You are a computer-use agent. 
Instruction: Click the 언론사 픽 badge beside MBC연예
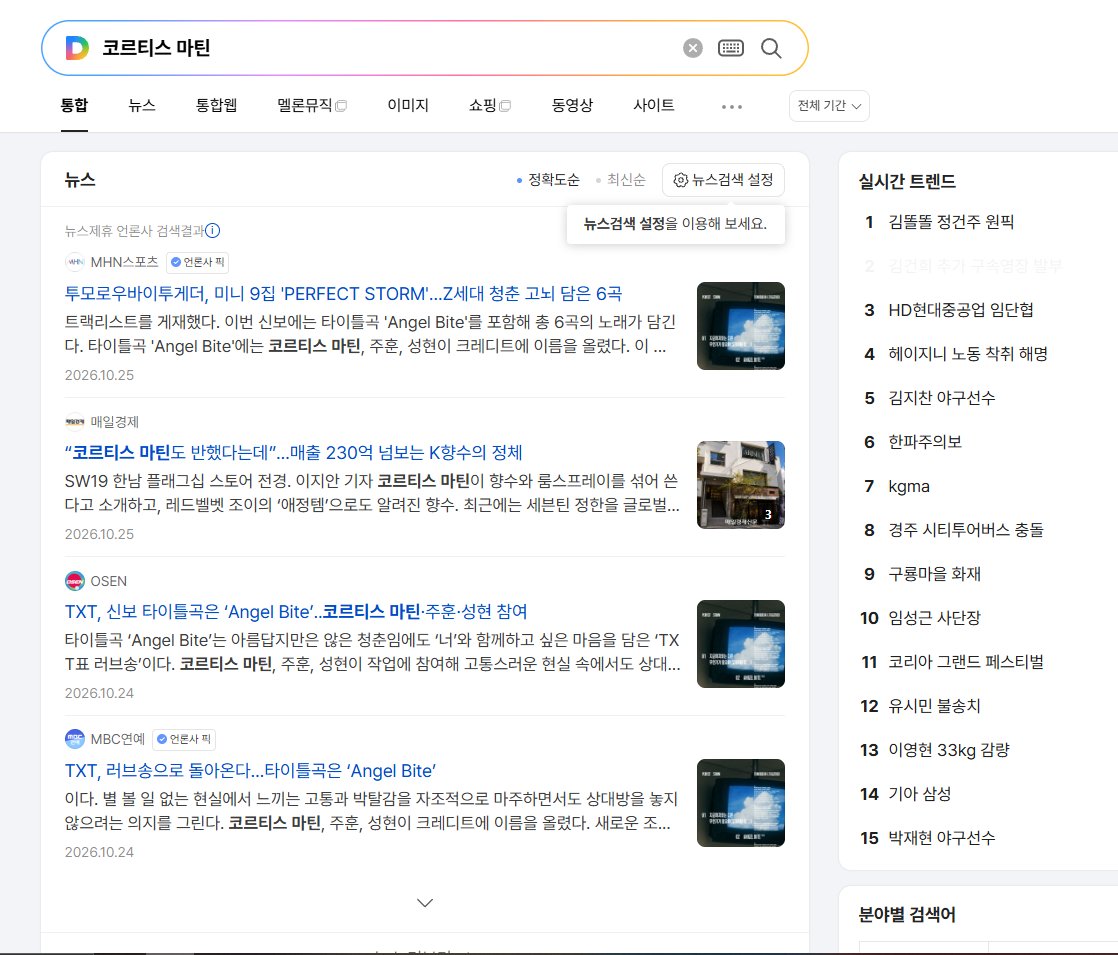184,739
